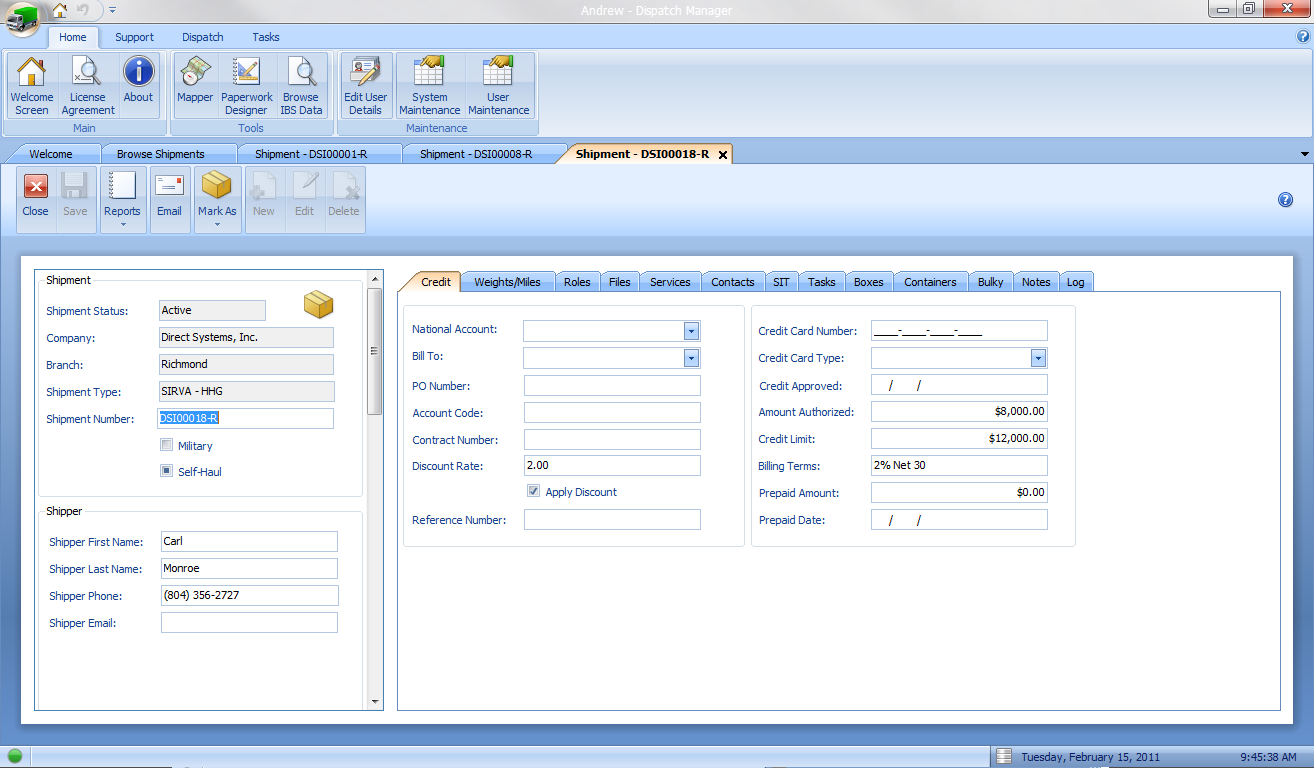Expand the Credit Card Type dropdown
This screenshot has height=768, width=1314.
(x=1038, y=358)
